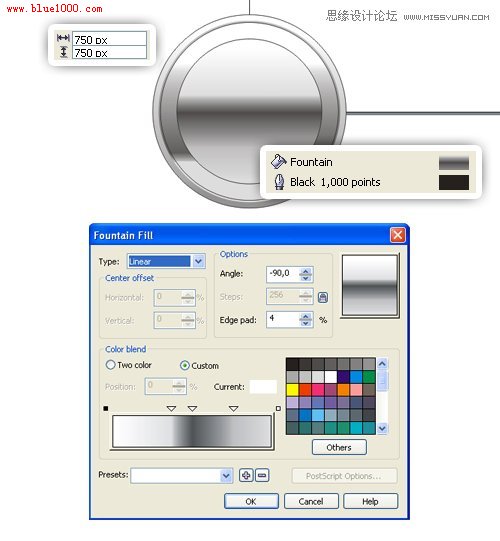Increase the Edge pad value
The height and width of the screenshot is (541, 500).
click(305, 317)
